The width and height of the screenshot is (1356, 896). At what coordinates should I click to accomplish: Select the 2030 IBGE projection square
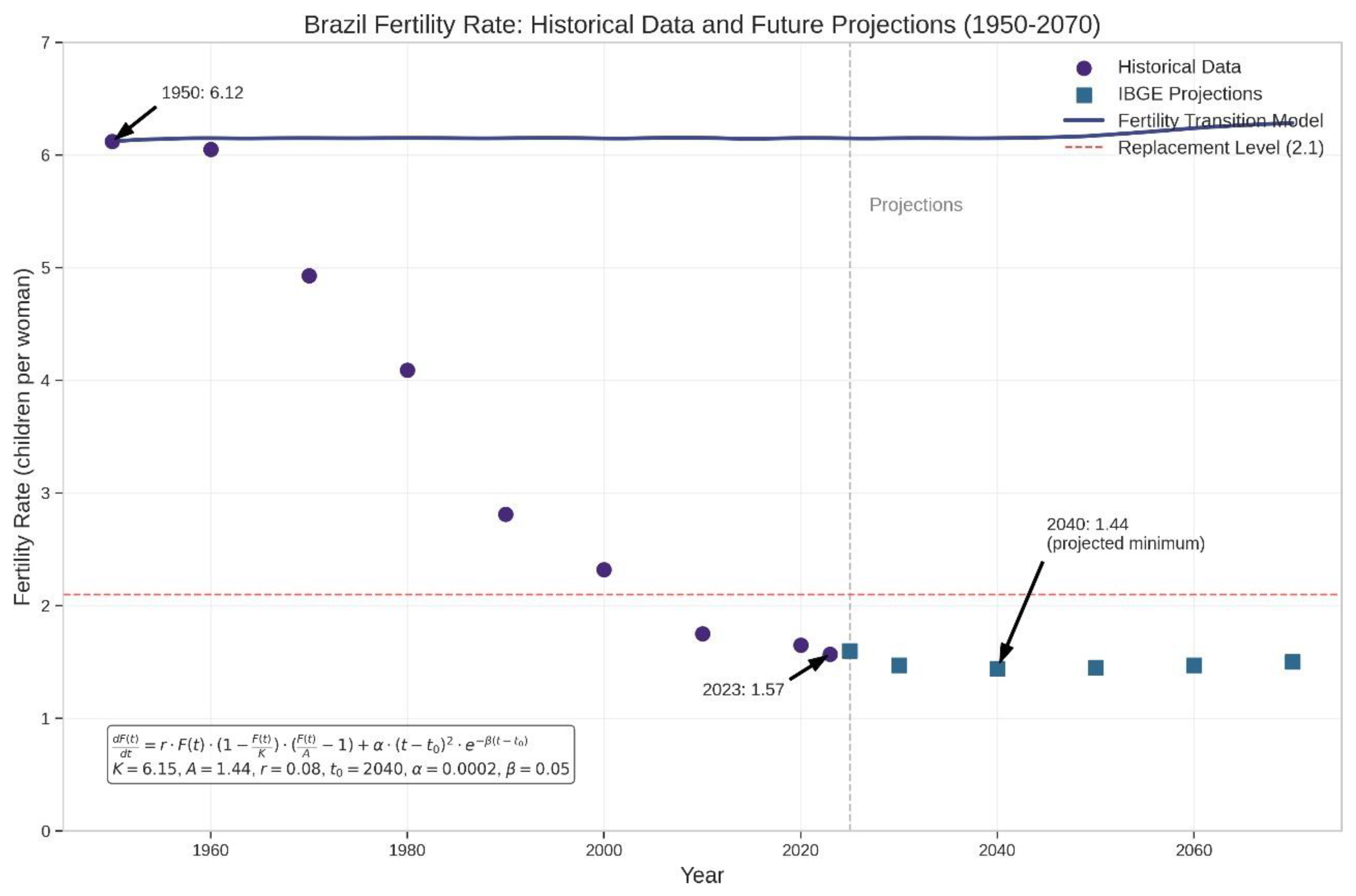(900, 665)
